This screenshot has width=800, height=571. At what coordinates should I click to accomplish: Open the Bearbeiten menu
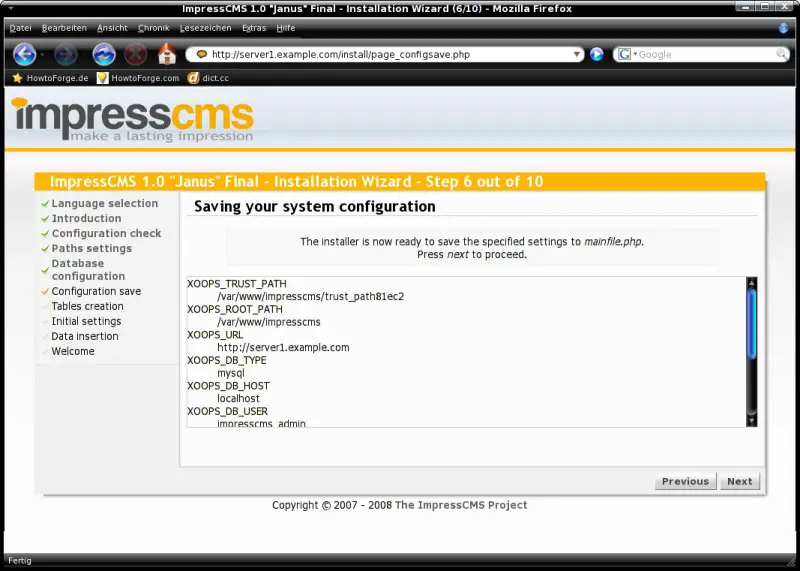tap(64, 28)
